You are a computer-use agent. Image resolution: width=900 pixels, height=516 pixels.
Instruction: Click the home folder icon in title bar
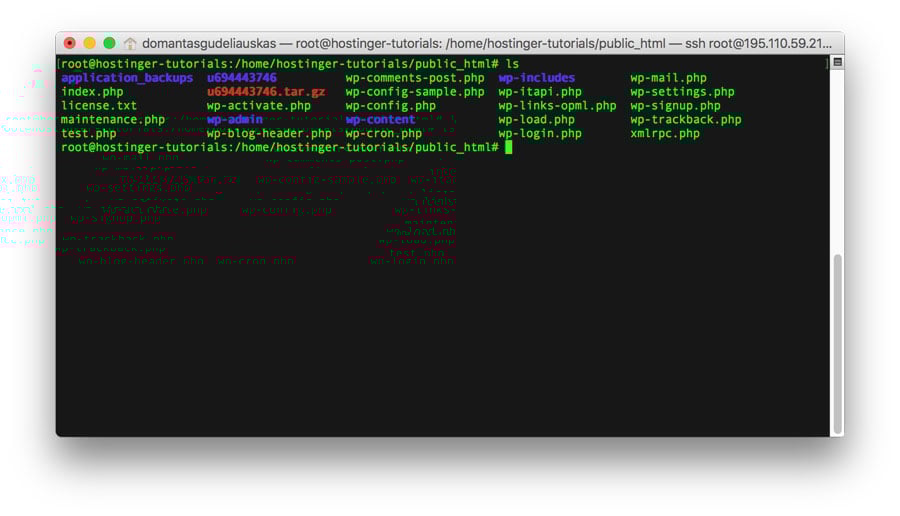[130, 44]
